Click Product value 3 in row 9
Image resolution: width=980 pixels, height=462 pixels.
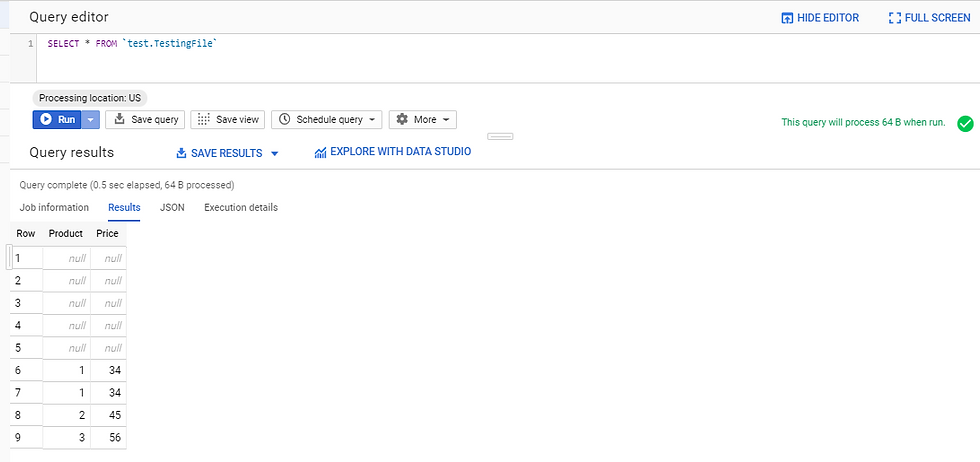click(x=81, y=438)
